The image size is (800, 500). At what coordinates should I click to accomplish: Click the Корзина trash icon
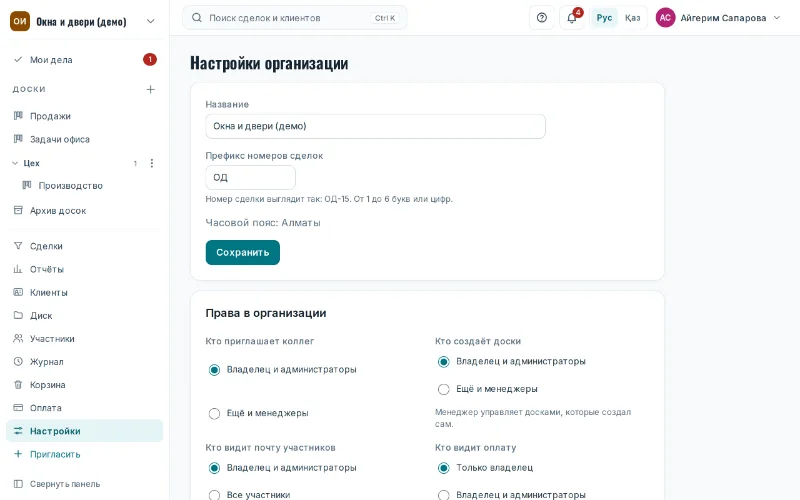tap(18, 385)
